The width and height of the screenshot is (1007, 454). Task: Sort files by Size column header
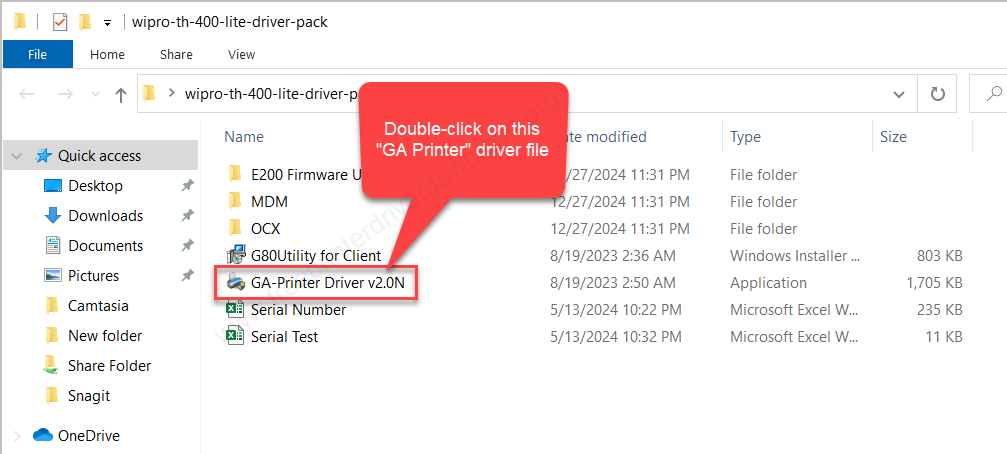click(893, 137)
